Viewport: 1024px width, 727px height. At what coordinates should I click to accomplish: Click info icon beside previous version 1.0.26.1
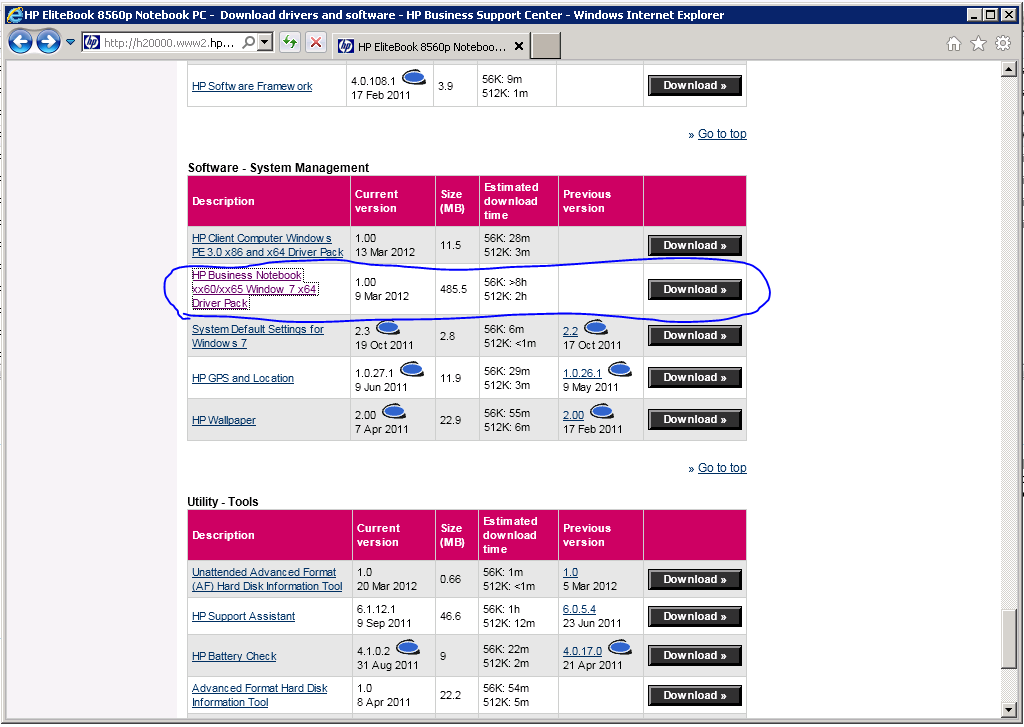[620, 370]
